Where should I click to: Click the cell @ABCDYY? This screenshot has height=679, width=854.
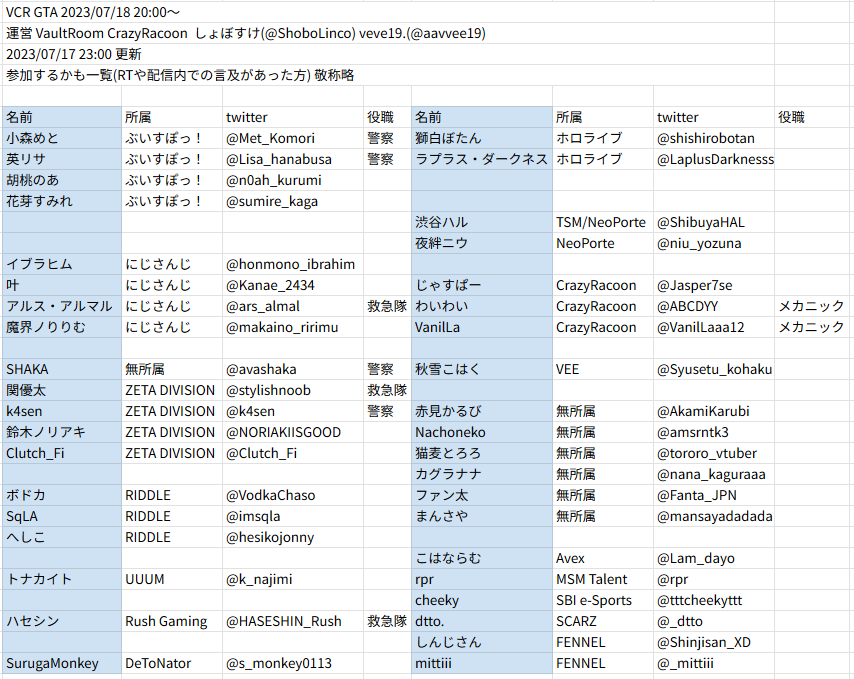tap(714, 307)
